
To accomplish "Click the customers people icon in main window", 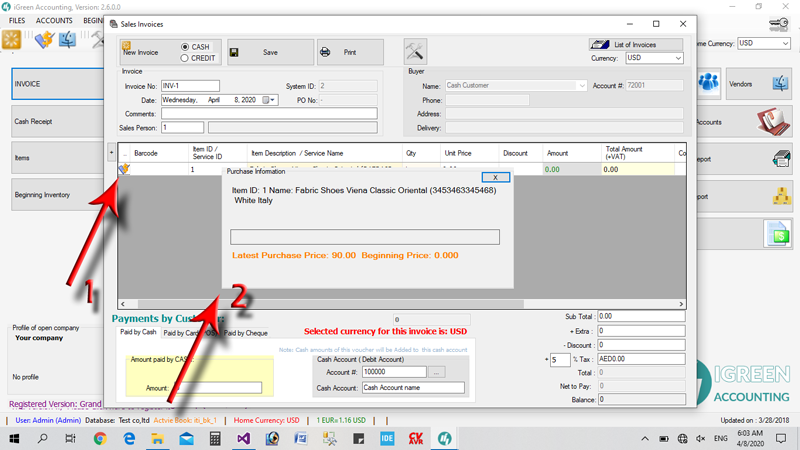I will click(x=709, y=83).
